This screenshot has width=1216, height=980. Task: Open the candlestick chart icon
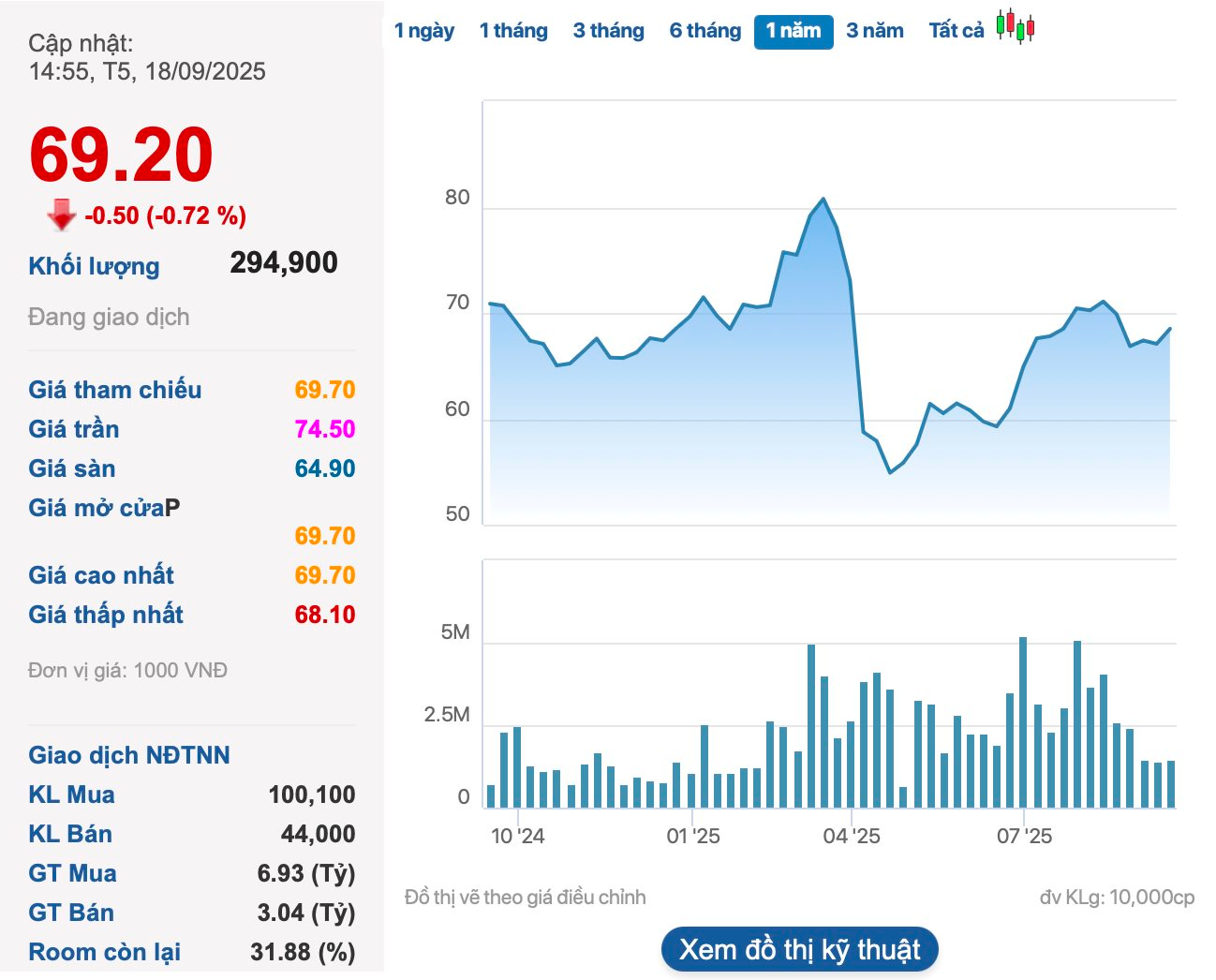(x=1016, y=26)
